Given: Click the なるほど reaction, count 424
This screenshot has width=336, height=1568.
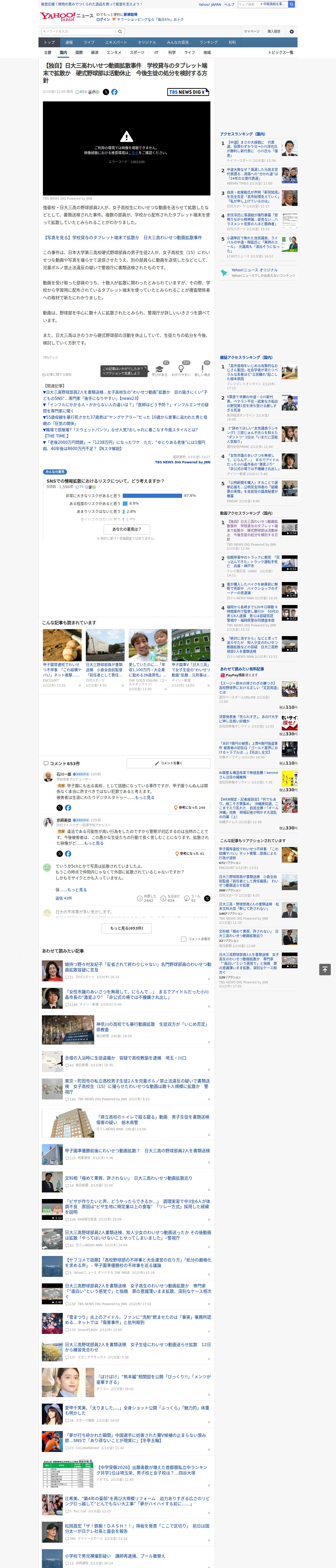Looking at the screenshot, I should tap(171, 898).
